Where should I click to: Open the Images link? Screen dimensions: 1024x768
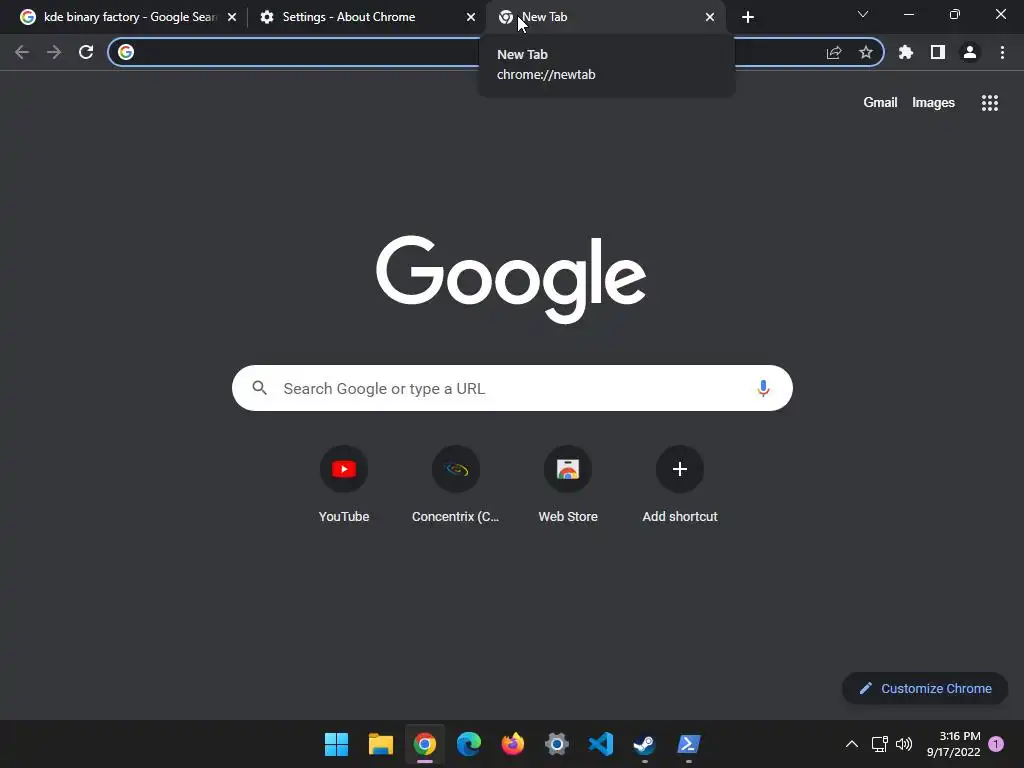(x=933, y=103)
